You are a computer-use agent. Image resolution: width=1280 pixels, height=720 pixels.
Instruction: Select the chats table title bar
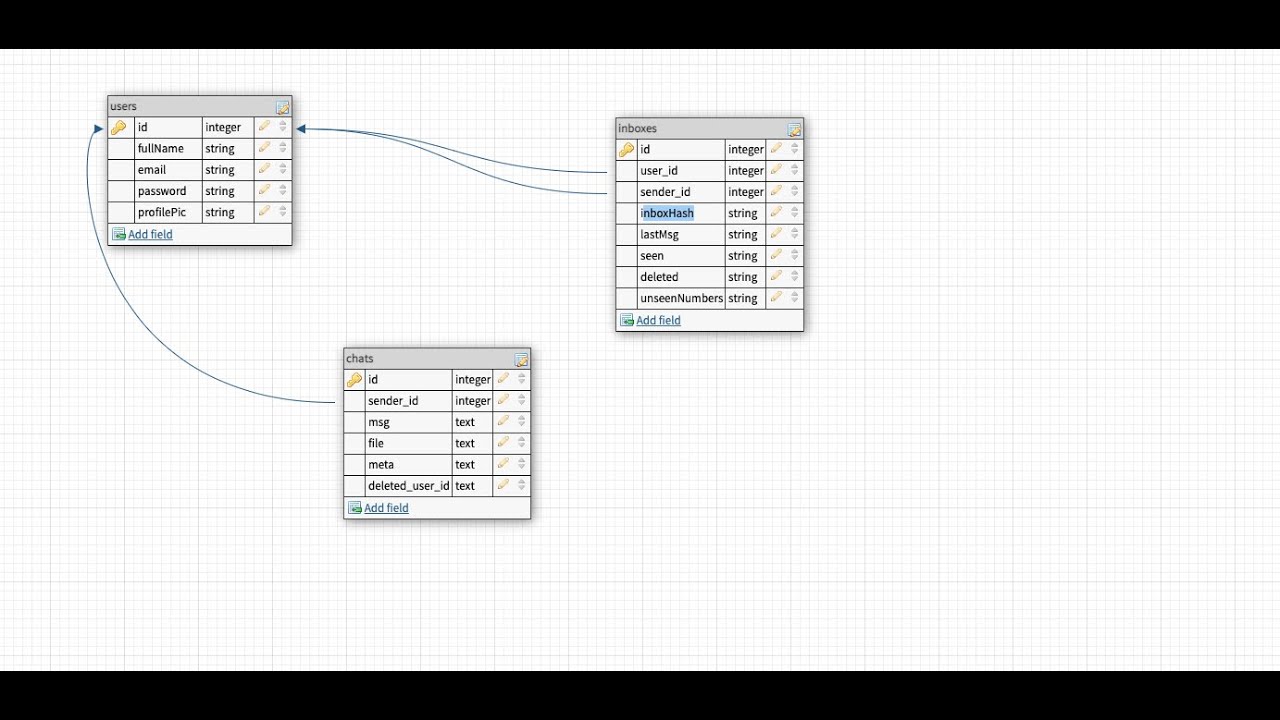pos(437,358)
